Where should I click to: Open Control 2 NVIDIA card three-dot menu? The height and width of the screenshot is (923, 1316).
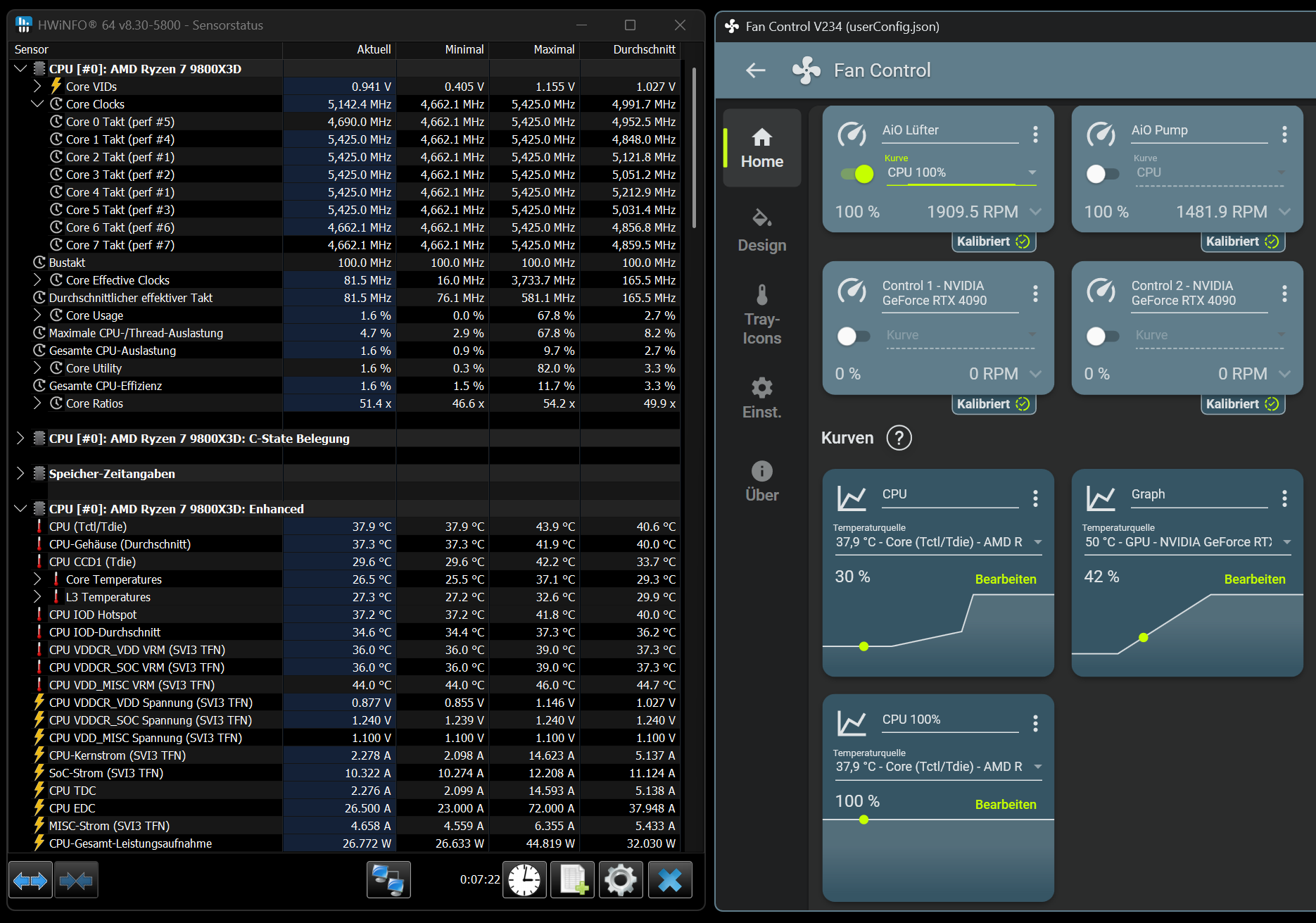pyautogui.click(x=1284, y=293)
